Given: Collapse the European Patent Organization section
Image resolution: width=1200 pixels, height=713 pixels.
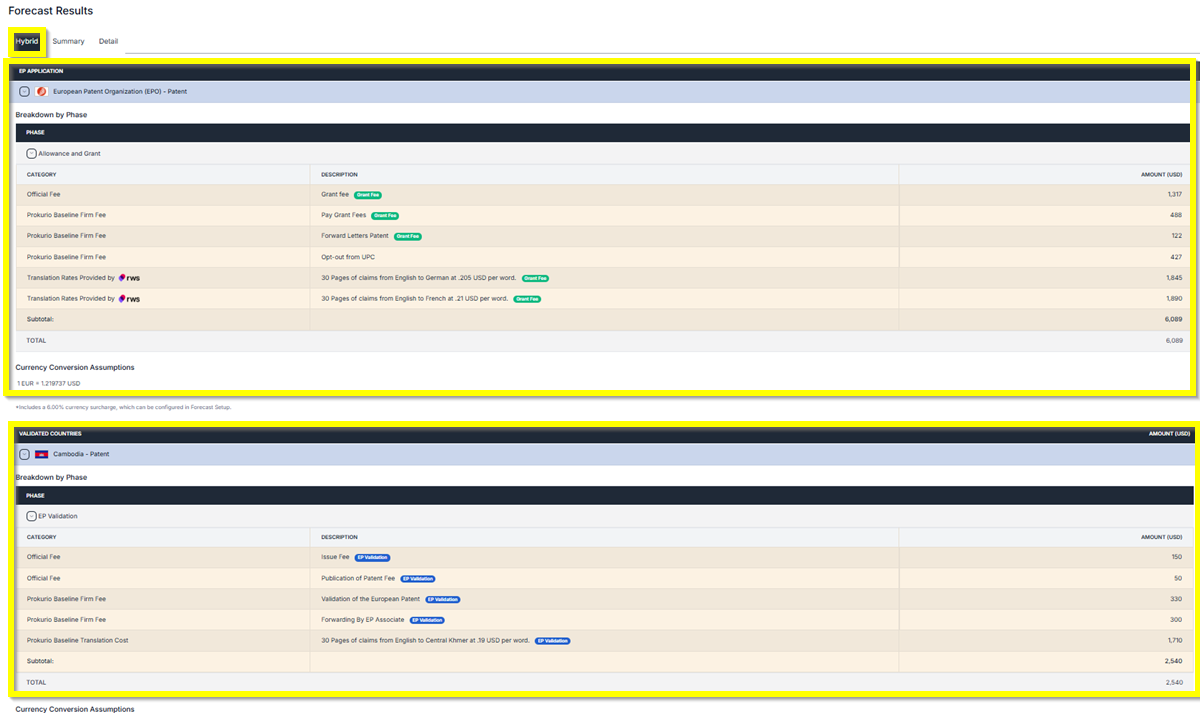Looking at the screenshot, I should pos(25,91).
